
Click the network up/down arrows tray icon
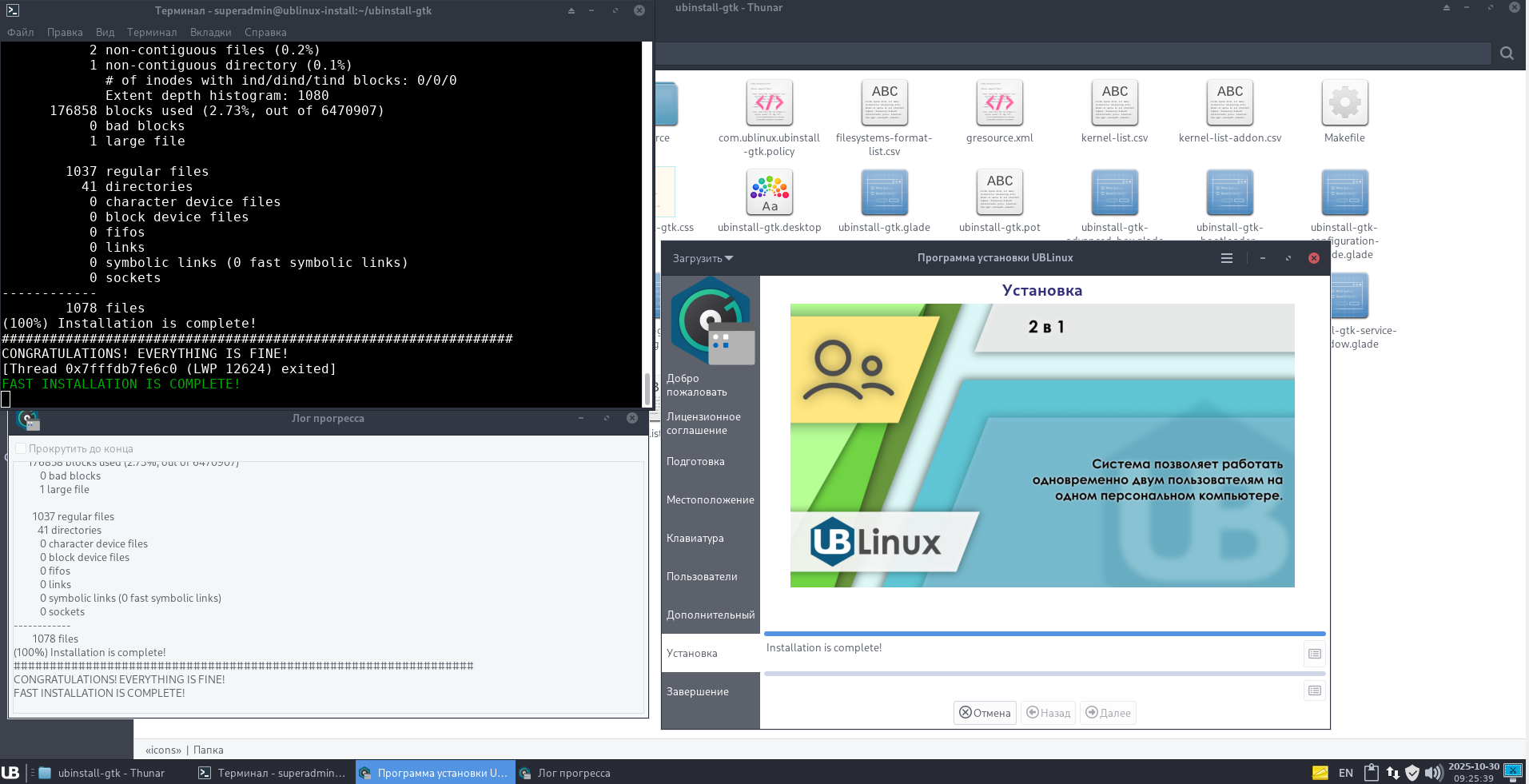click(1393, 773)
